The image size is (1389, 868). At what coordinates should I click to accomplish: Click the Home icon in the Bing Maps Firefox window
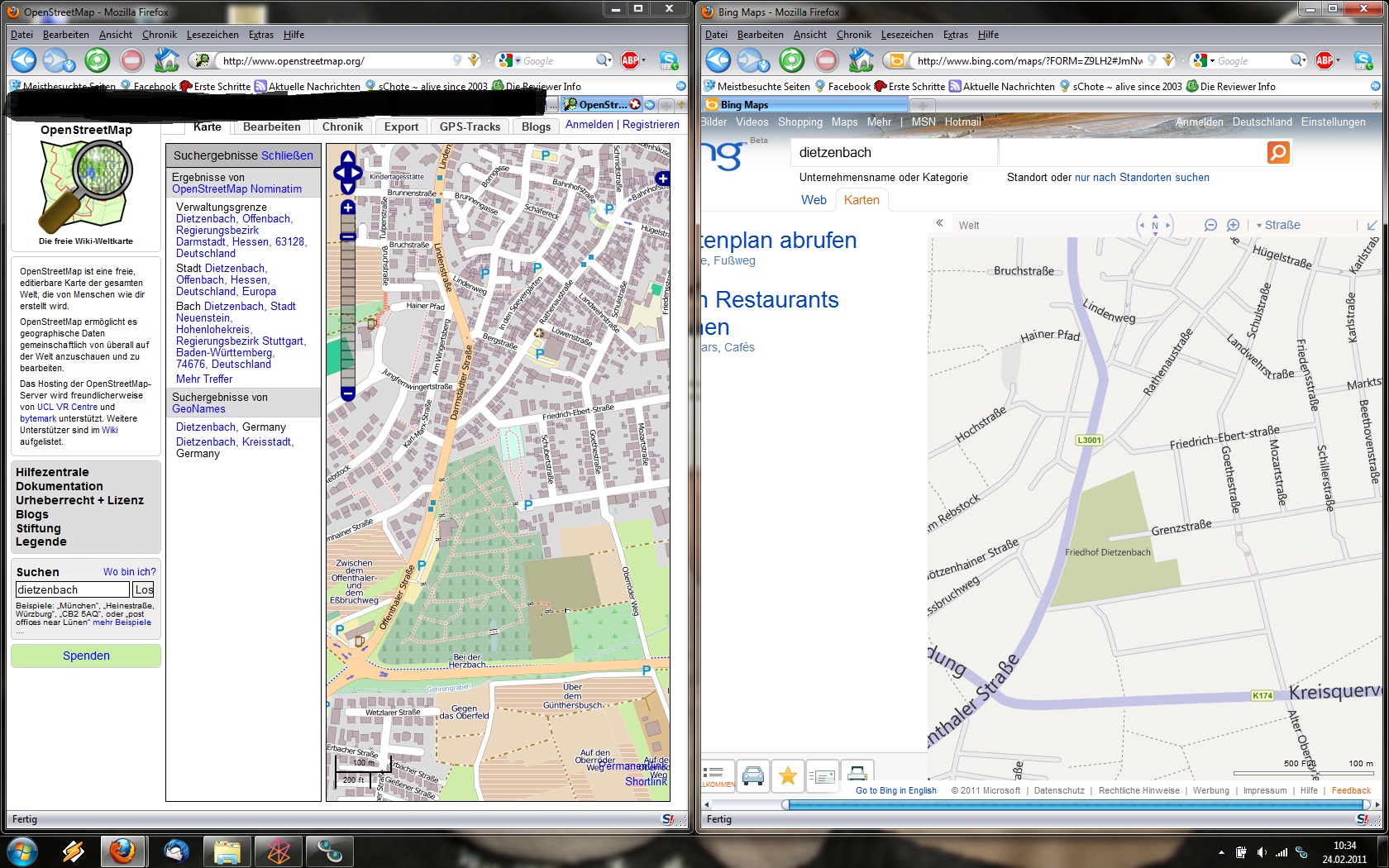[x=861, y=60]
